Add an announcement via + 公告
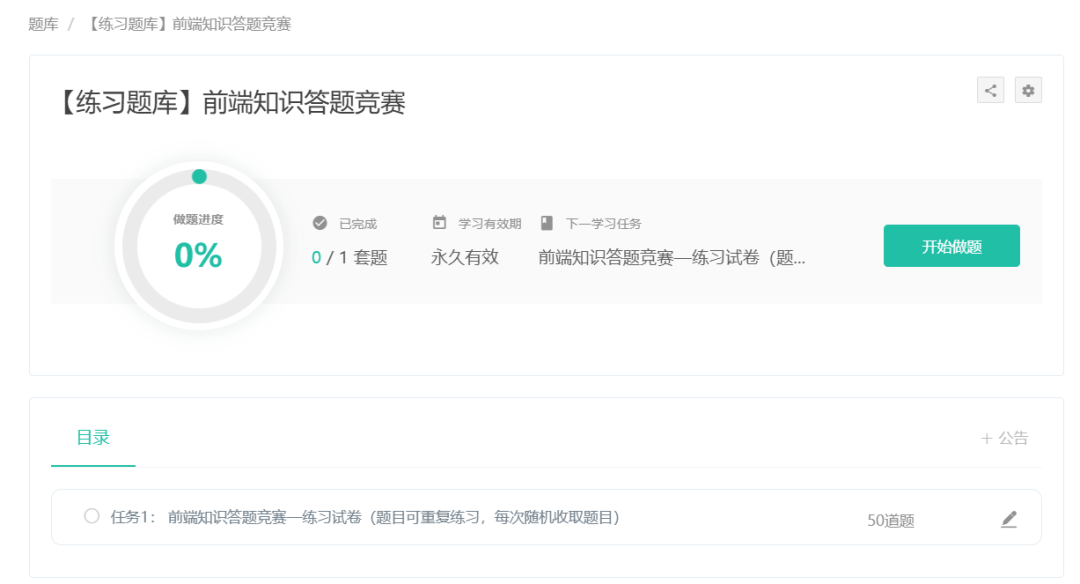The image size is (1080, 584). [1004, 438]
